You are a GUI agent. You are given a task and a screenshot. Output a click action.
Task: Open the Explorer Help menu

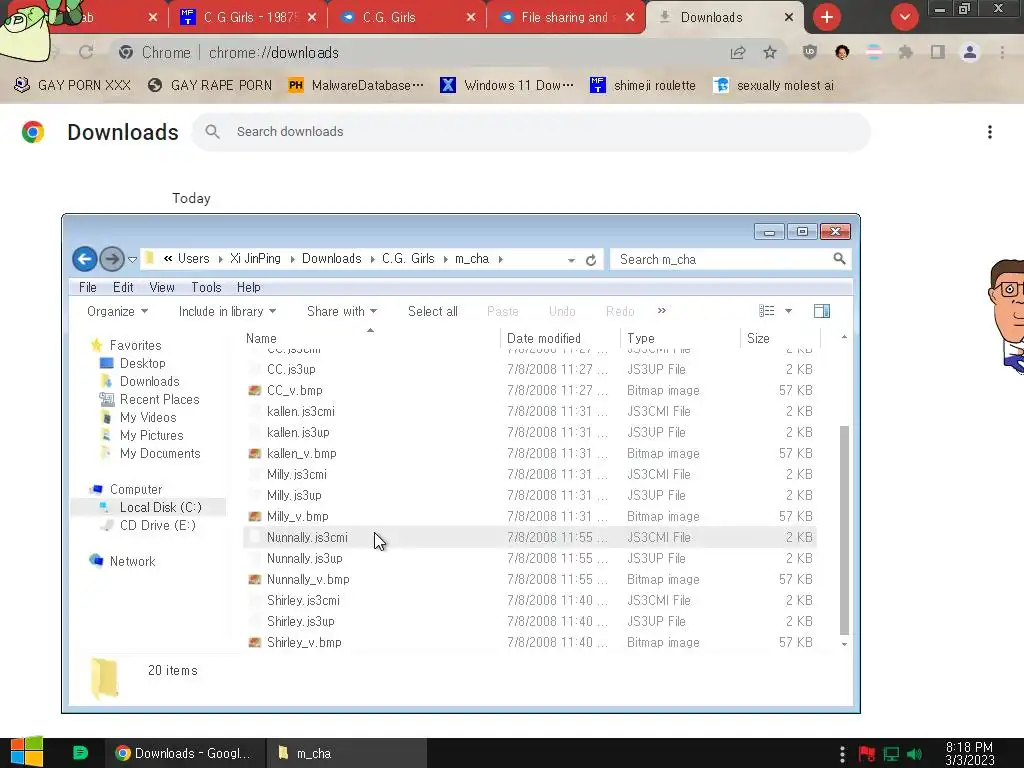(x=248, y=287)
